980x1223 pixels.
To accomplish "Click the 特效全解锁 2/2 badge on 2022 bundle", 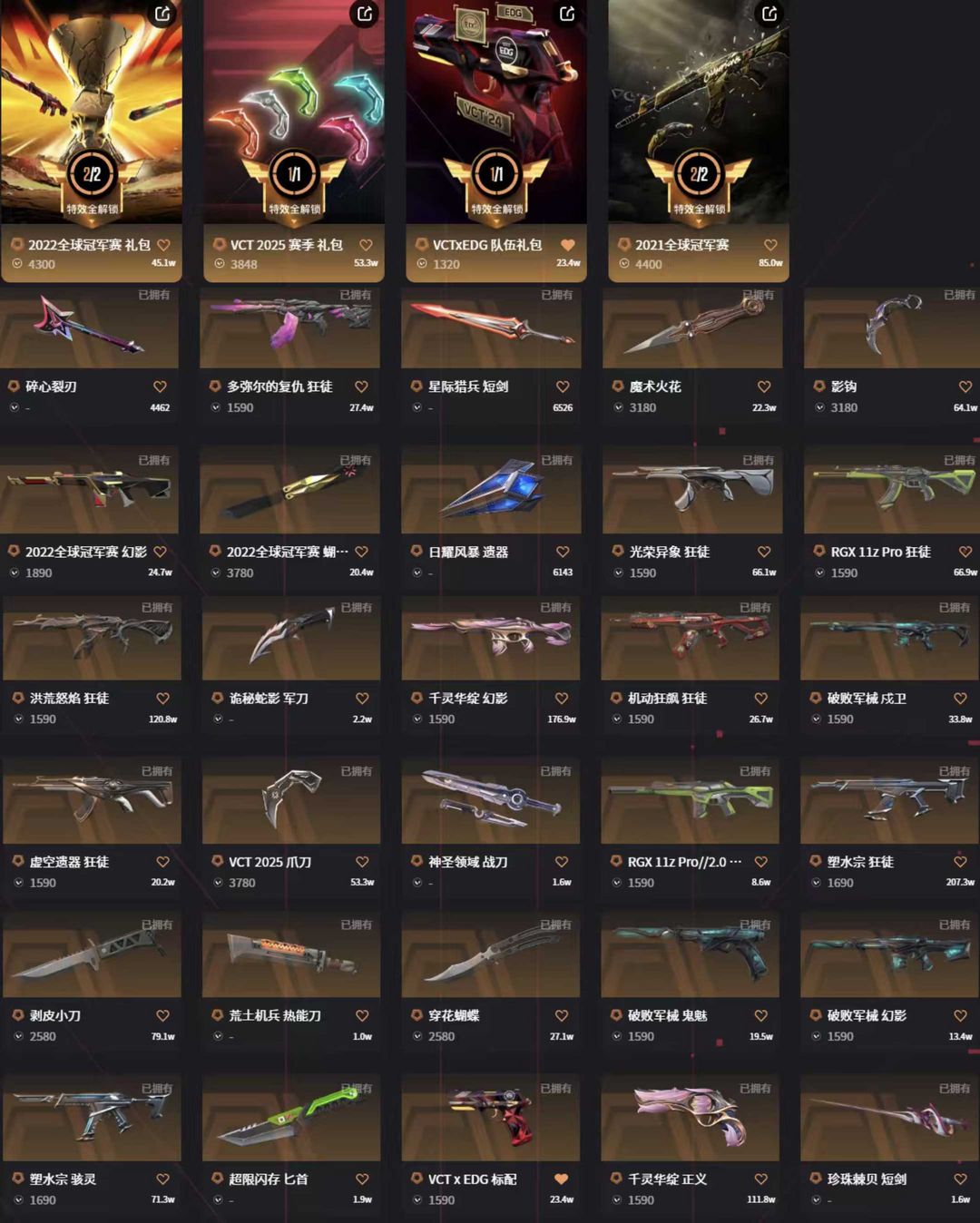I will point(92,183).
